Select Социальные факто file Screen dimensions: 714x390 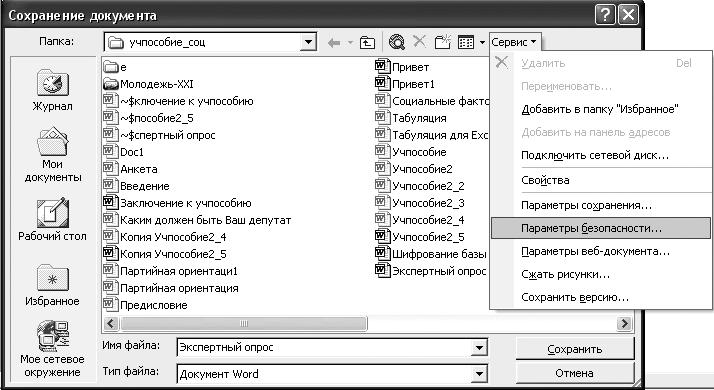tap(432, 101)
